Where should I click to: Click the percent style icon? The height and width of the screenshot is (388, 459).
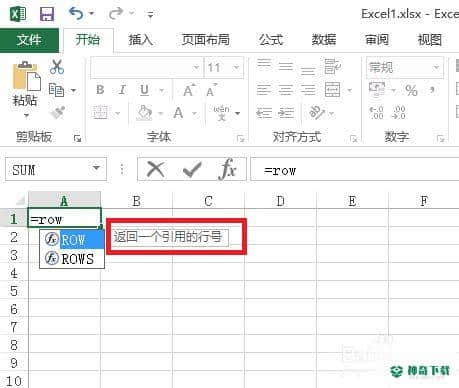tap(411, 90)
